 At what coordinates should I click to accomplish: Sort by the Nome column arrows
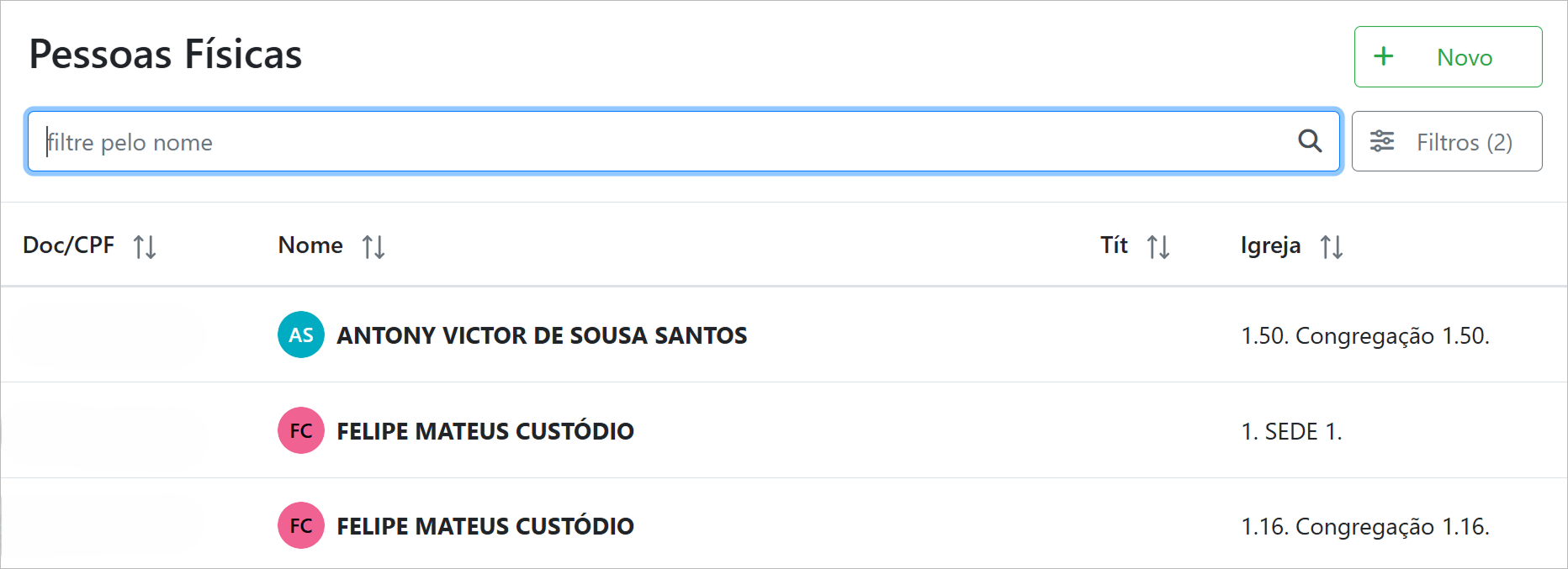point(373,246)
